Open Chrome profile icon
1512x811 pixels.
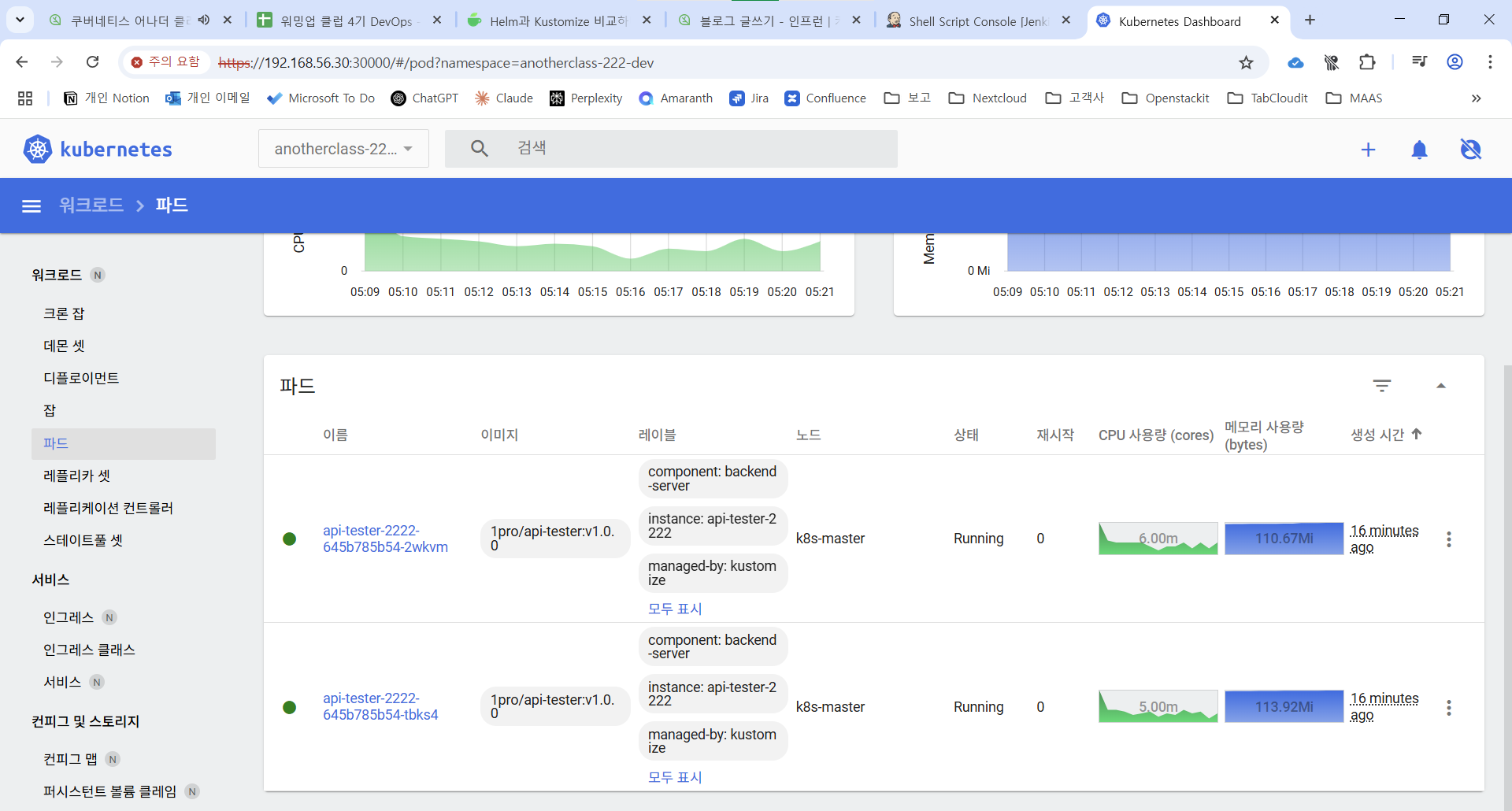coord(1455,62)
